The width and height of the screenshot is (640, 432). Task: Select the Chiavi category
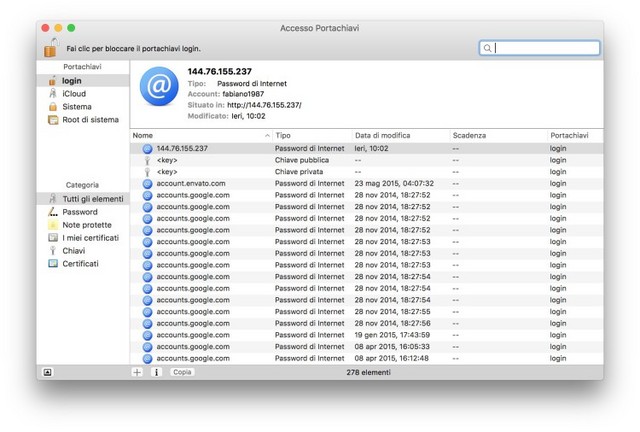(74, 251)
